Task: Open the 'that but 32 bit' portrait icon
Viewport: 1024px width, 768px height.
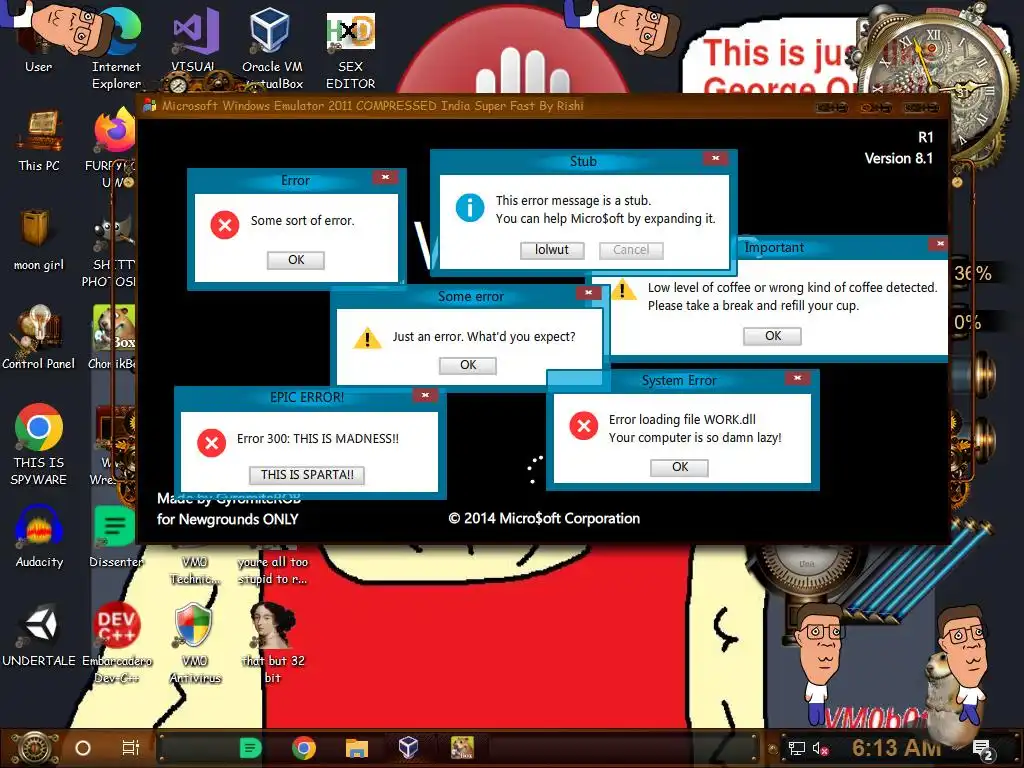Action: click(272, 643)
